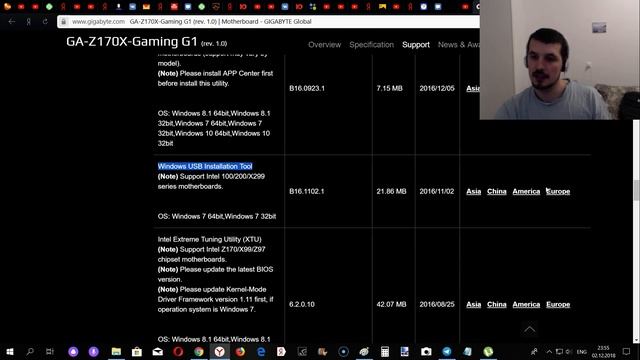Click version text B16.1102.1
This screenshot has width=640, height=360.
(307, 191)
